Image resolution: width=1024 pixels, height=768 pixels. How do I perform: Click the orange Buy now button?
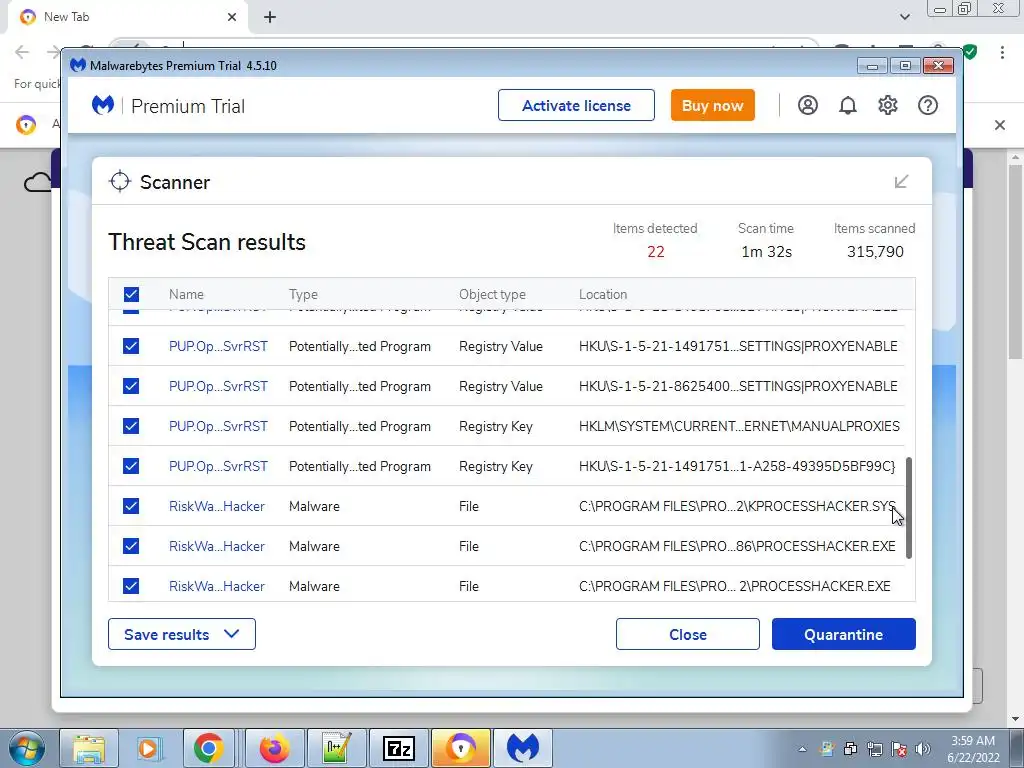click(x=712, y=105)
